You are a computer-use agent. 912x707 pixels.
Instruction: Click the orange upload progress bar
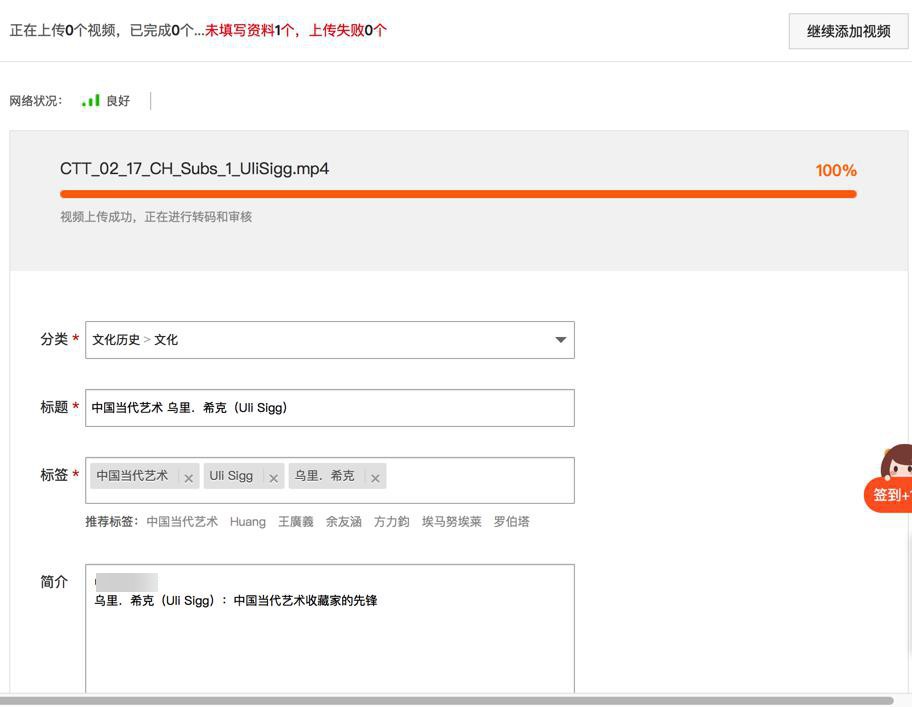coord(458,194)
